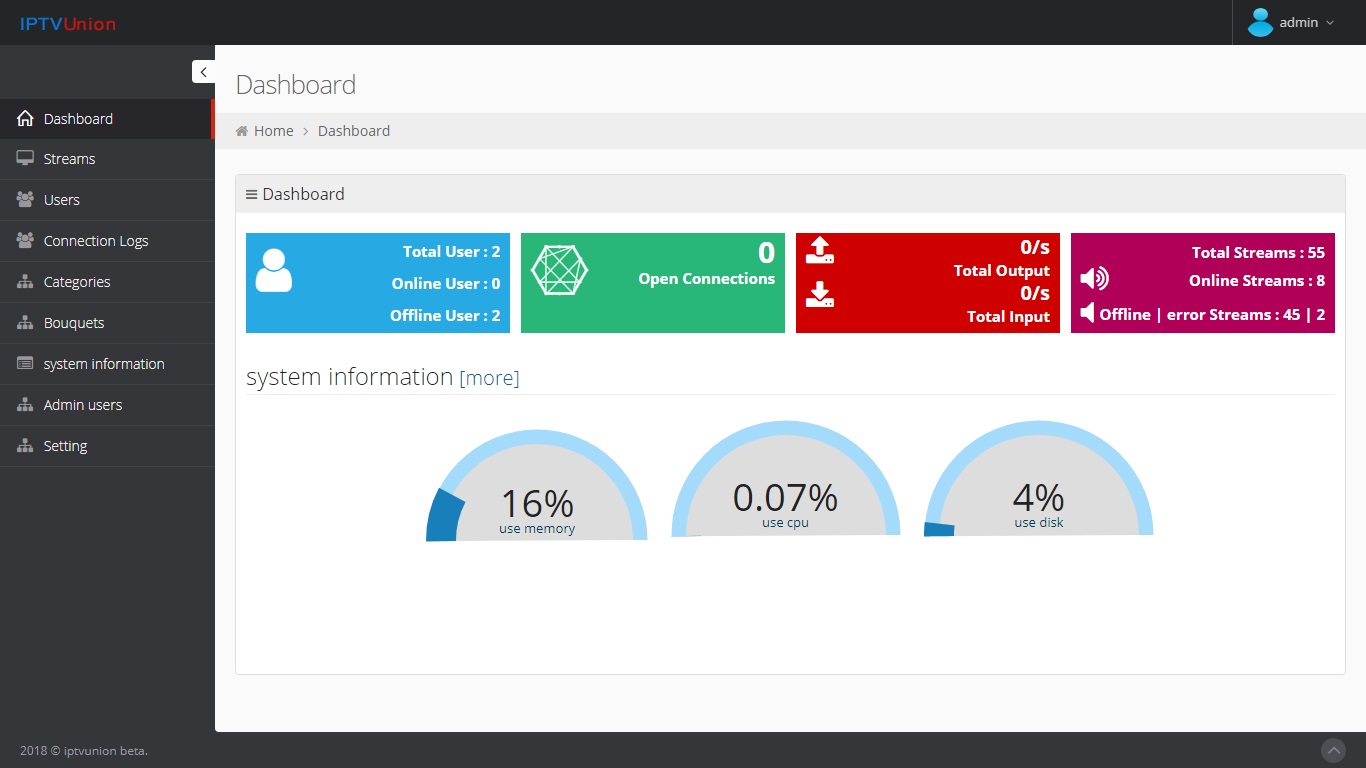Click the 2018 © iptvunion beta footer text
This screenshot has width=1366, height=768.
[84, 751]
